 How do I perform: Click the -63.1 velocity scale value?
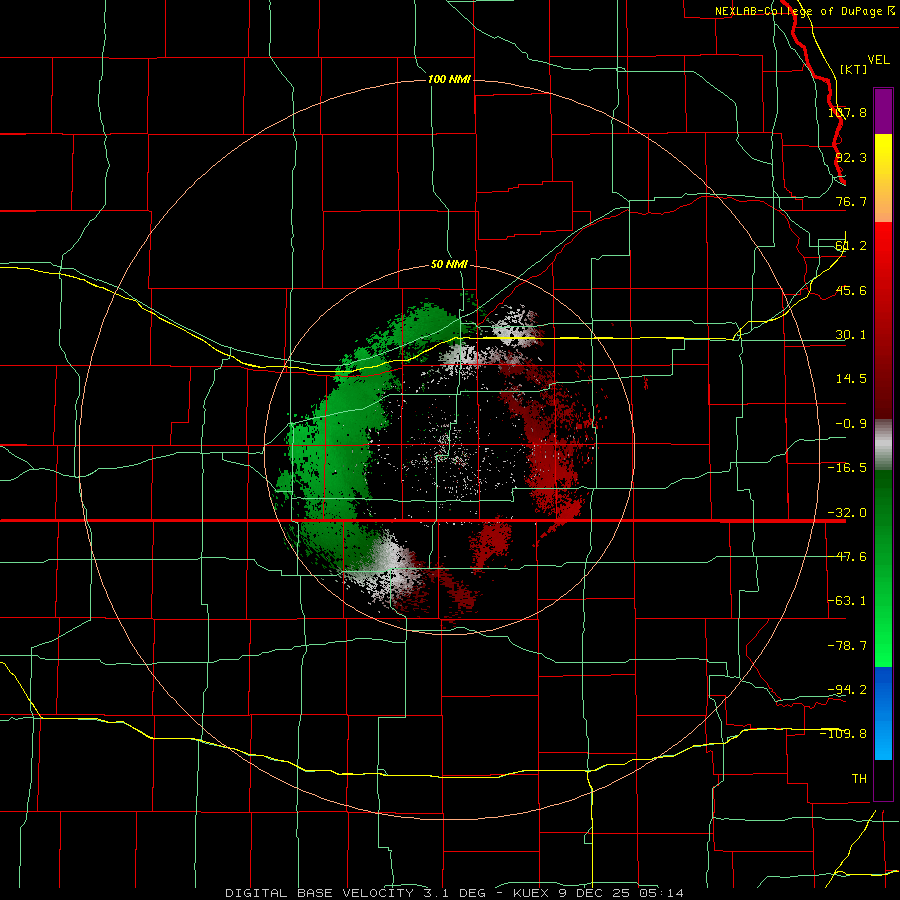847,601
